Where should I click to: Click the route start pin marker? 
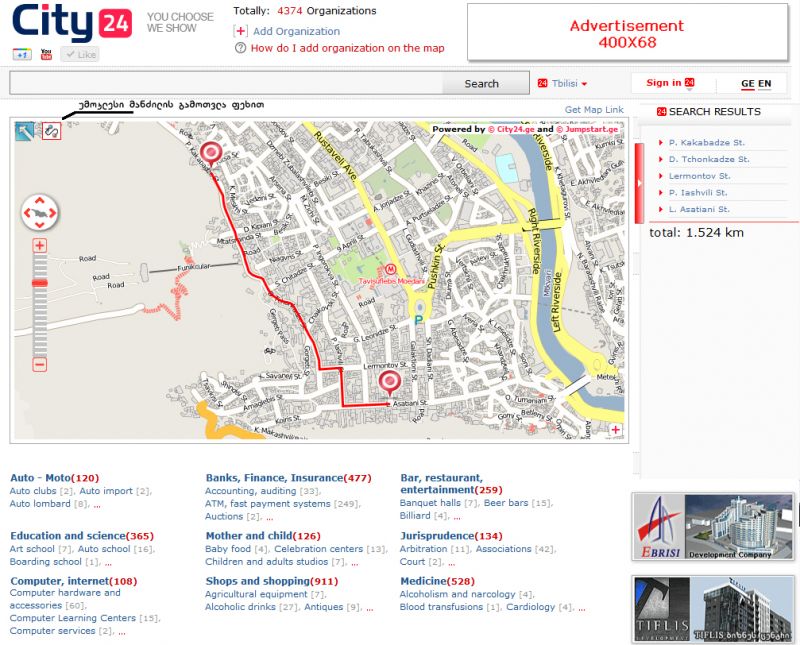pyautogui.click(x=210, y=153)
